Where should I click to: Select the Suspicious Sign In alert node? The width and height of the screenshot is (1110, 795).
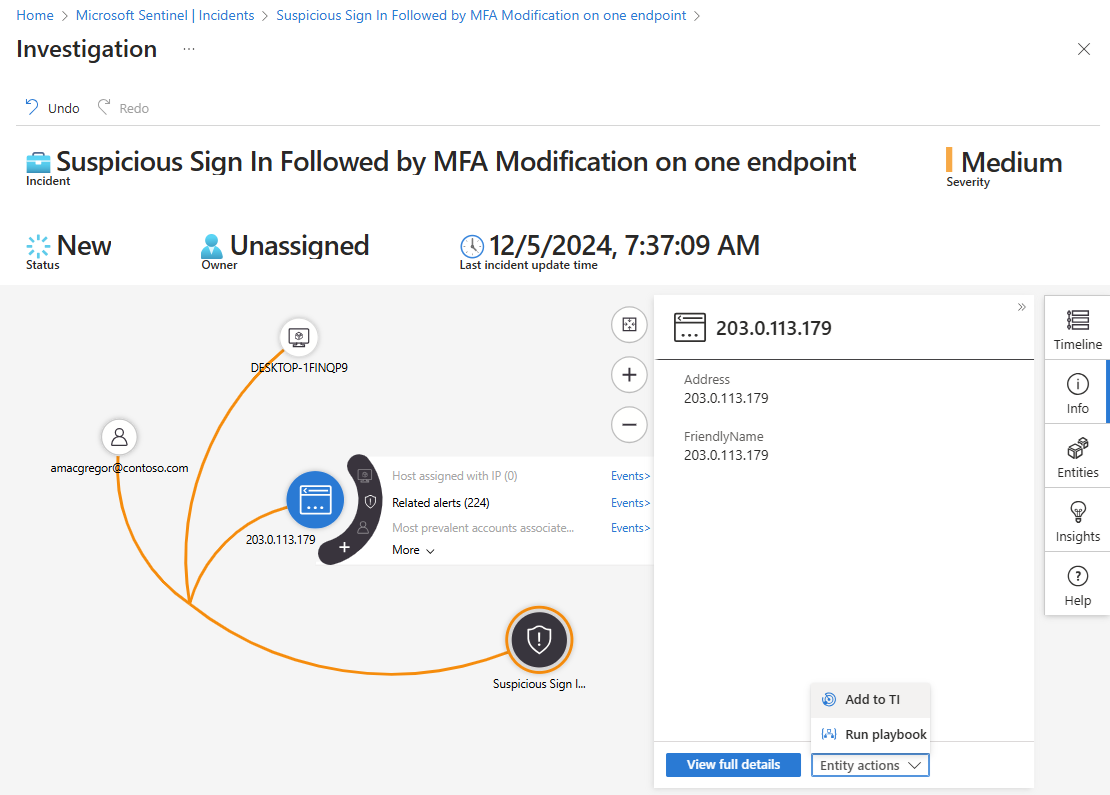tap(539, 639)
